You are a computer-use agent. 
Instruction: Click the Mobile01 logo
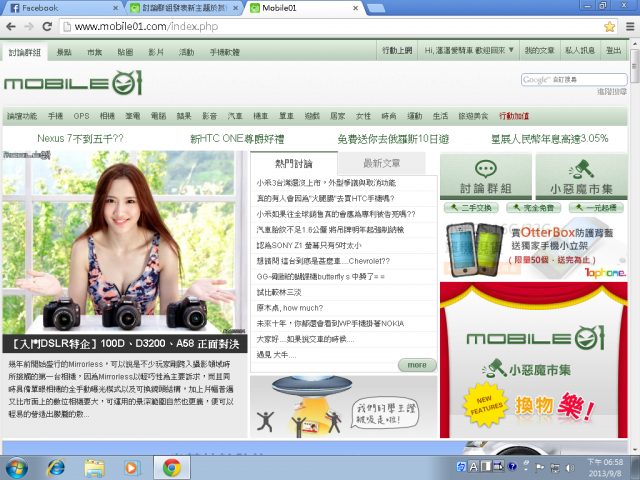coord(73,83)
